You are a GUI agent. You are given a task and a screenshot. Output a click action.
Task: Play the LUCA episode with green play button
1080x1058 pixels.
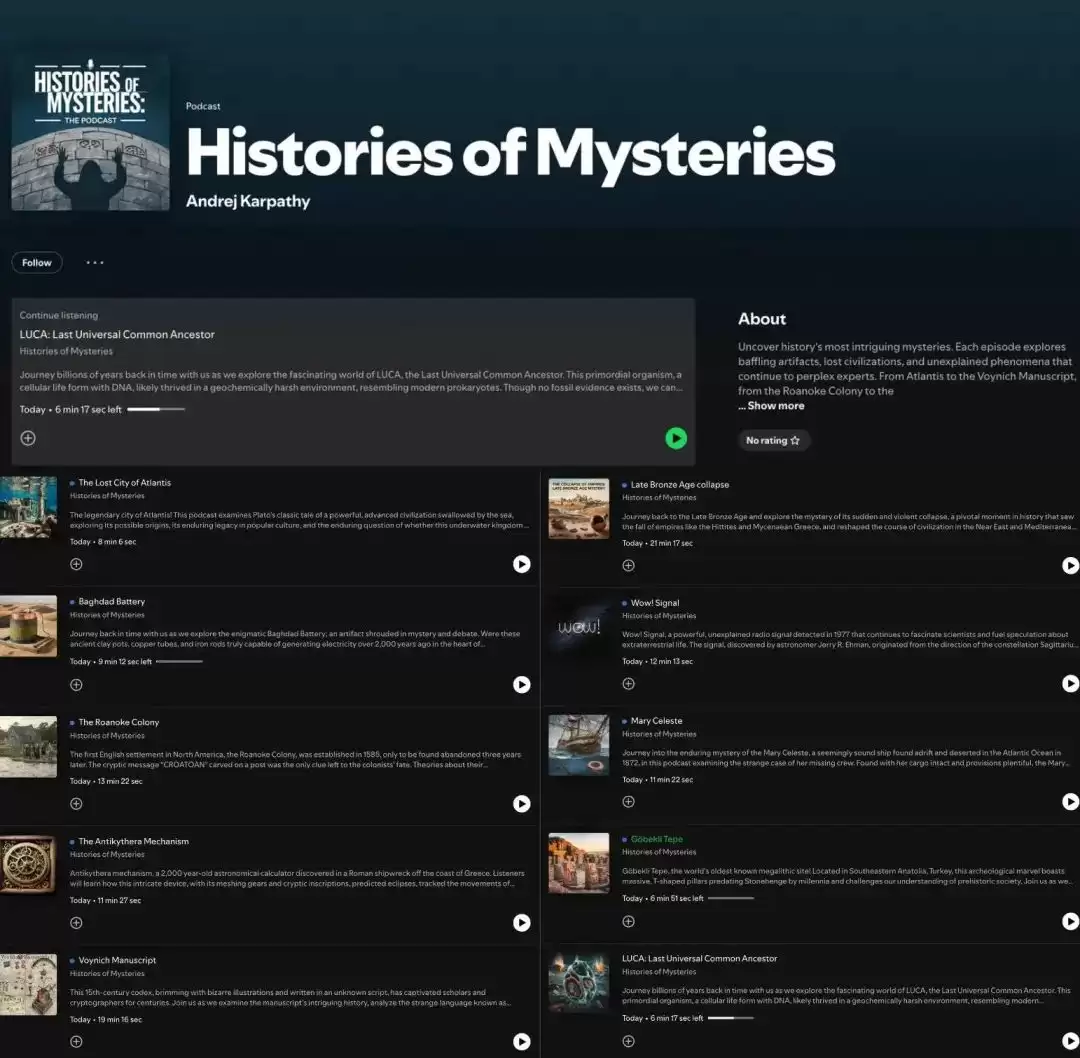pyautogui.click(x=676, y=438)
